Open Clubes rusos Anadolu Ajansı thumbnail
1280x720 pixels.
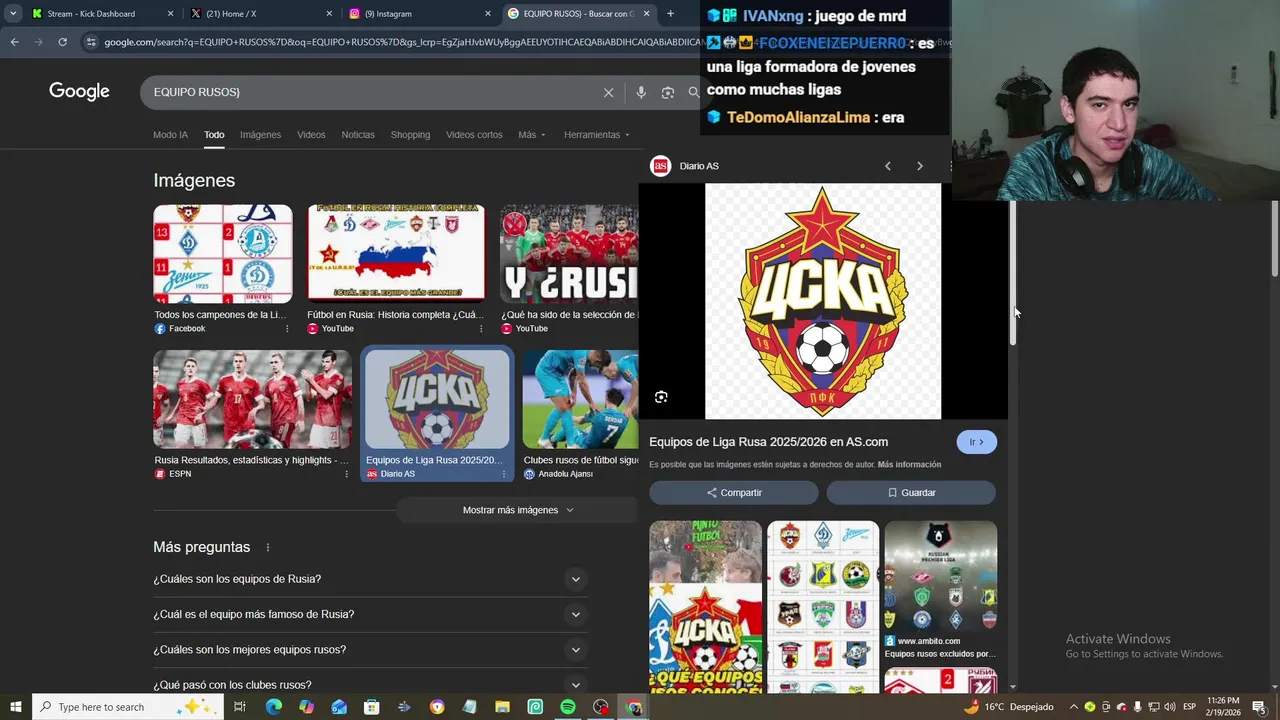580,399
